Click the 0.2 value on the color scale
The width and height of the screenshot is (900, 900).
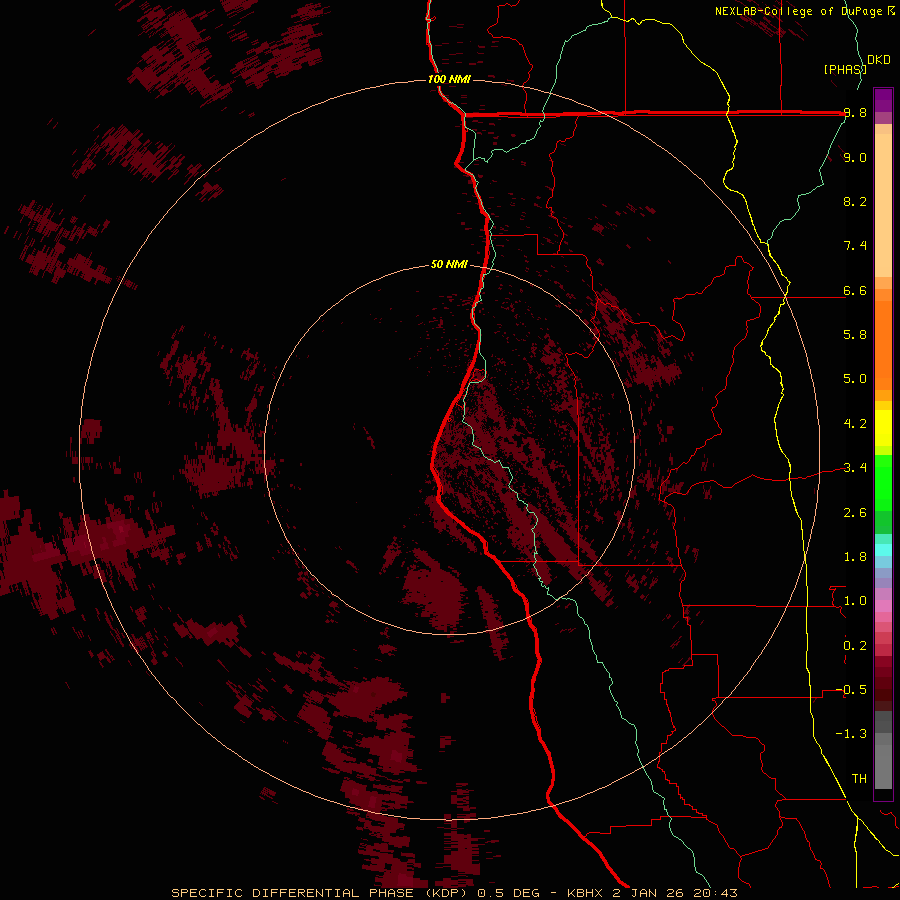855,646
